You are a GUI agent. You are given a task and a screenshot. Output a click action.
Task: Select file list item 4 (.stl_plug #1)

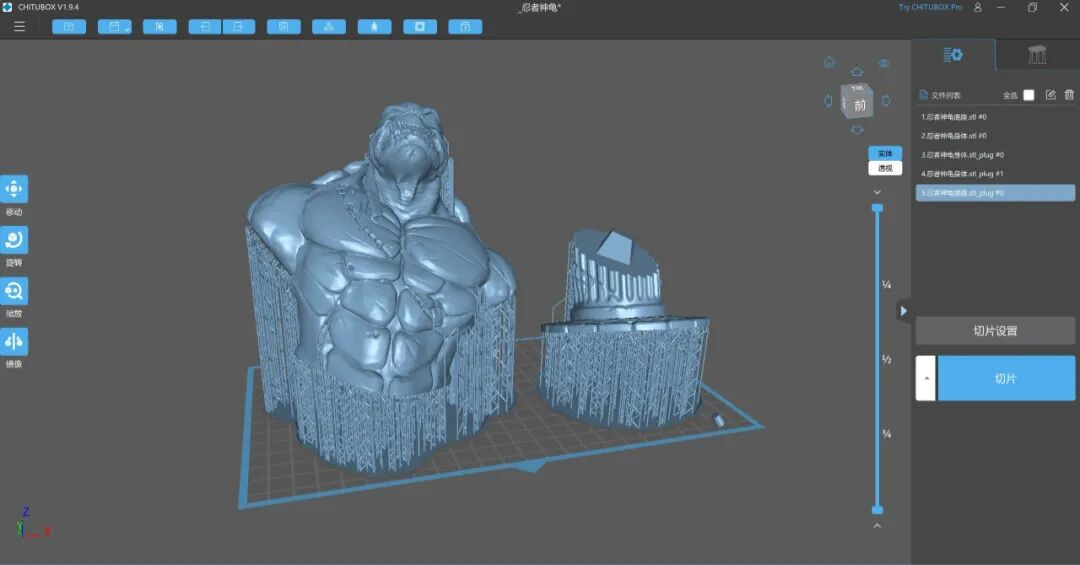[x=995, y=174]
